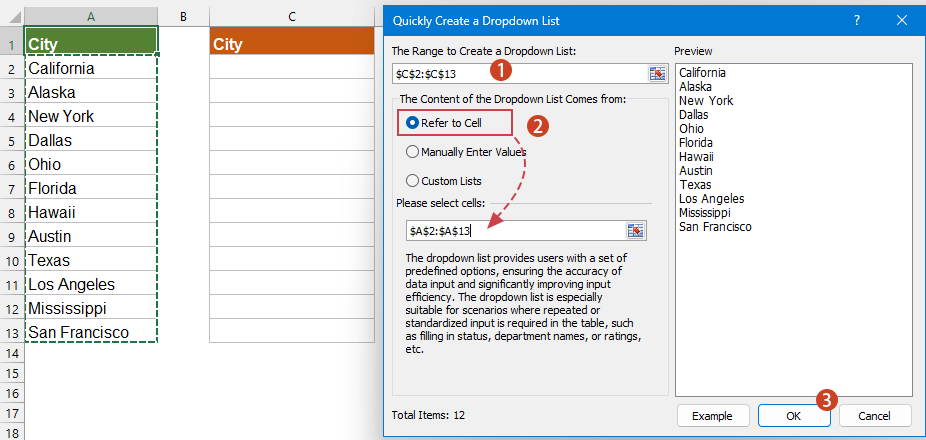
Task: Select row 14 header
Action: tap(12, 353)
